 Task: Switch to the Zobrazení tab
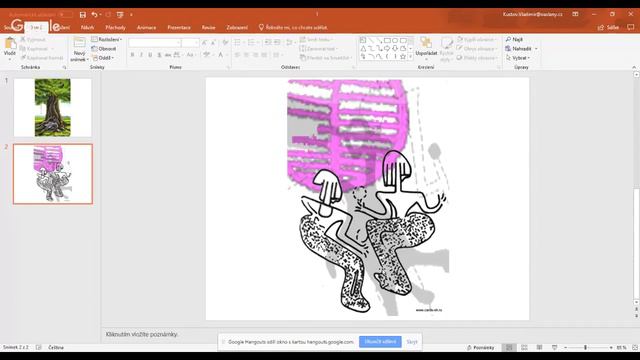pos(237,27)
